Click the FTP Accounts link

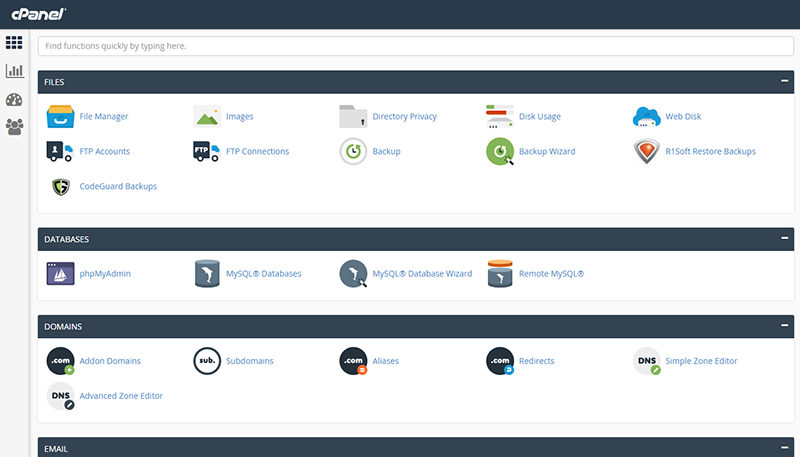105,151
